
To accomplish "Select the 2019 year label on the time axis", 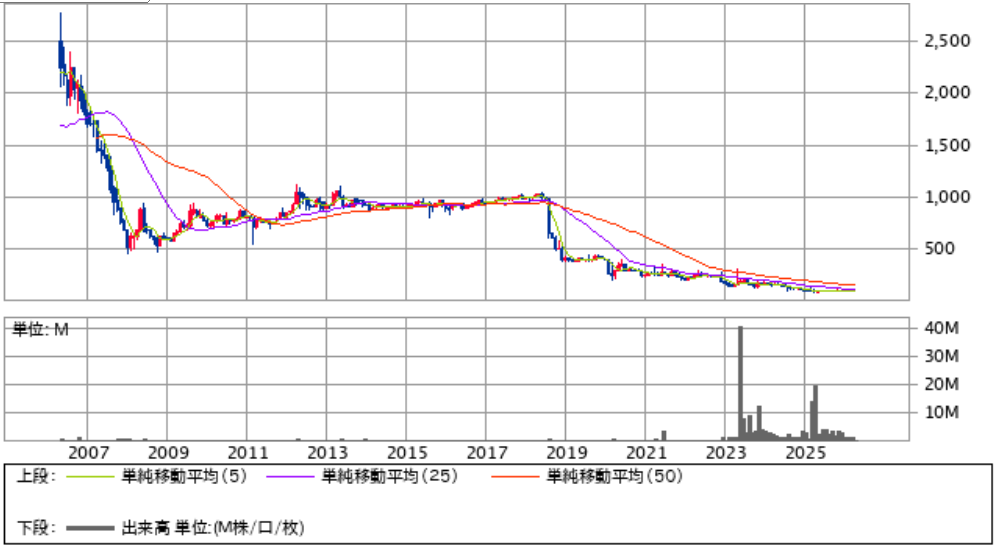I will coord(567,452).
